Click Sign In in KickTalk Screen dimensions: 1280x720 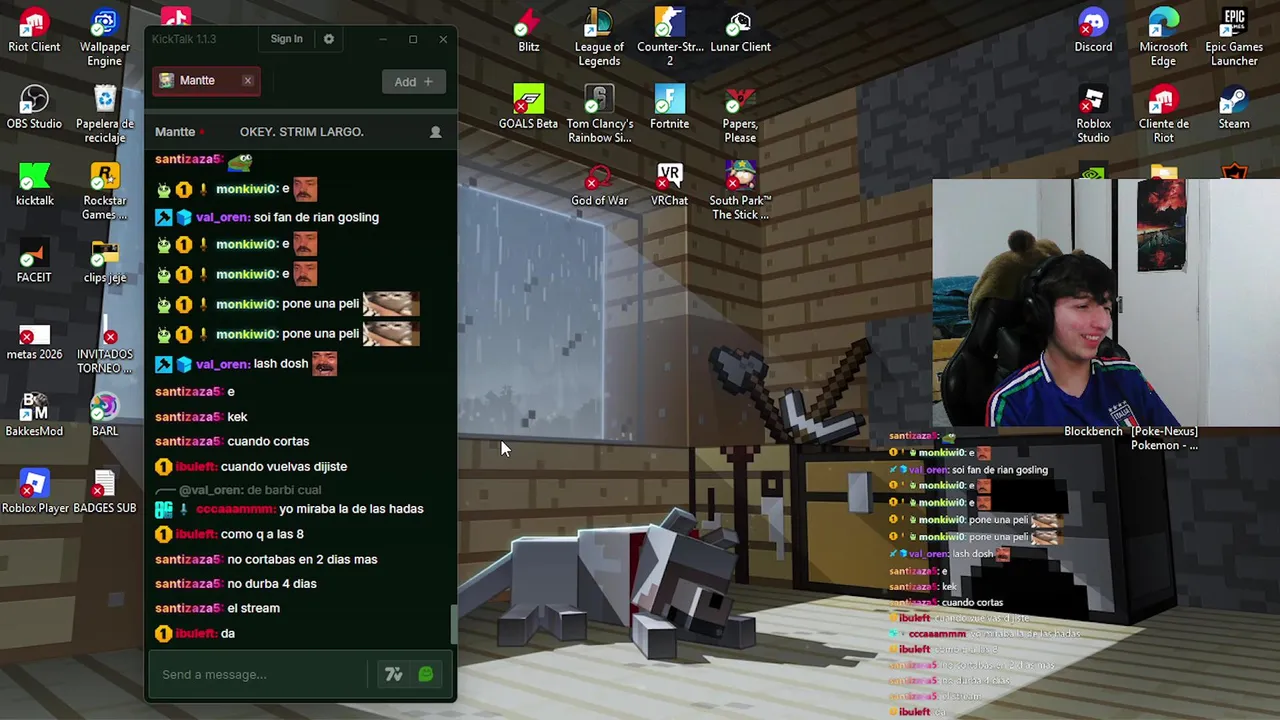tap(286, 39)
